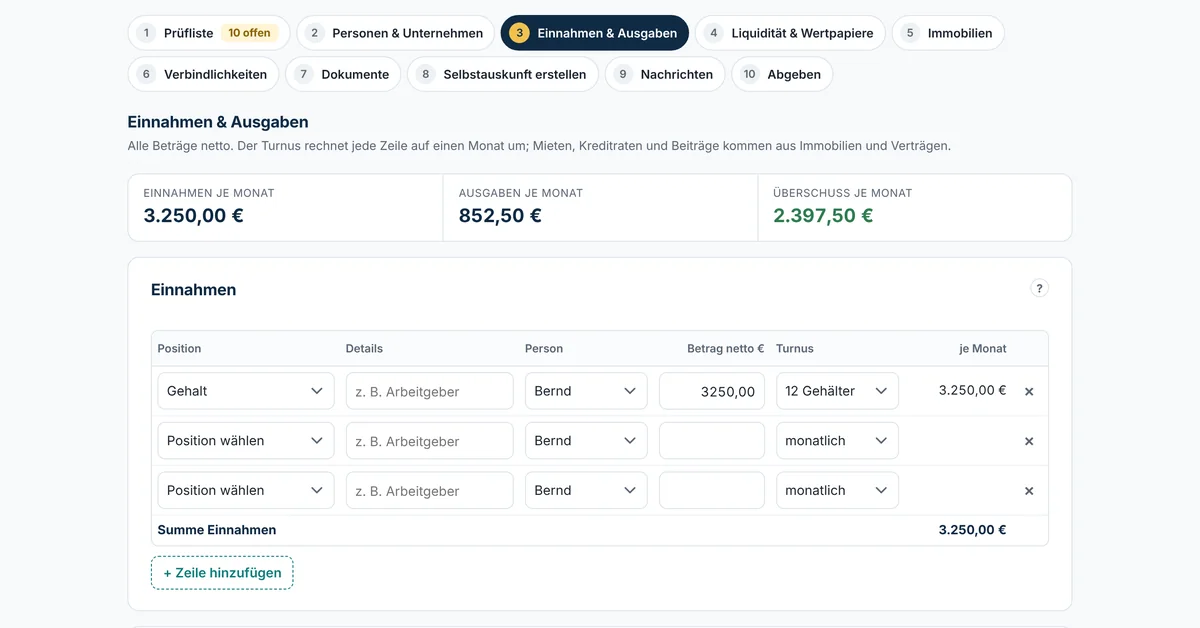Click + Zeile hinzufügen button
The width and height of the screenshot is (1200, 628).
pos(222,573)
